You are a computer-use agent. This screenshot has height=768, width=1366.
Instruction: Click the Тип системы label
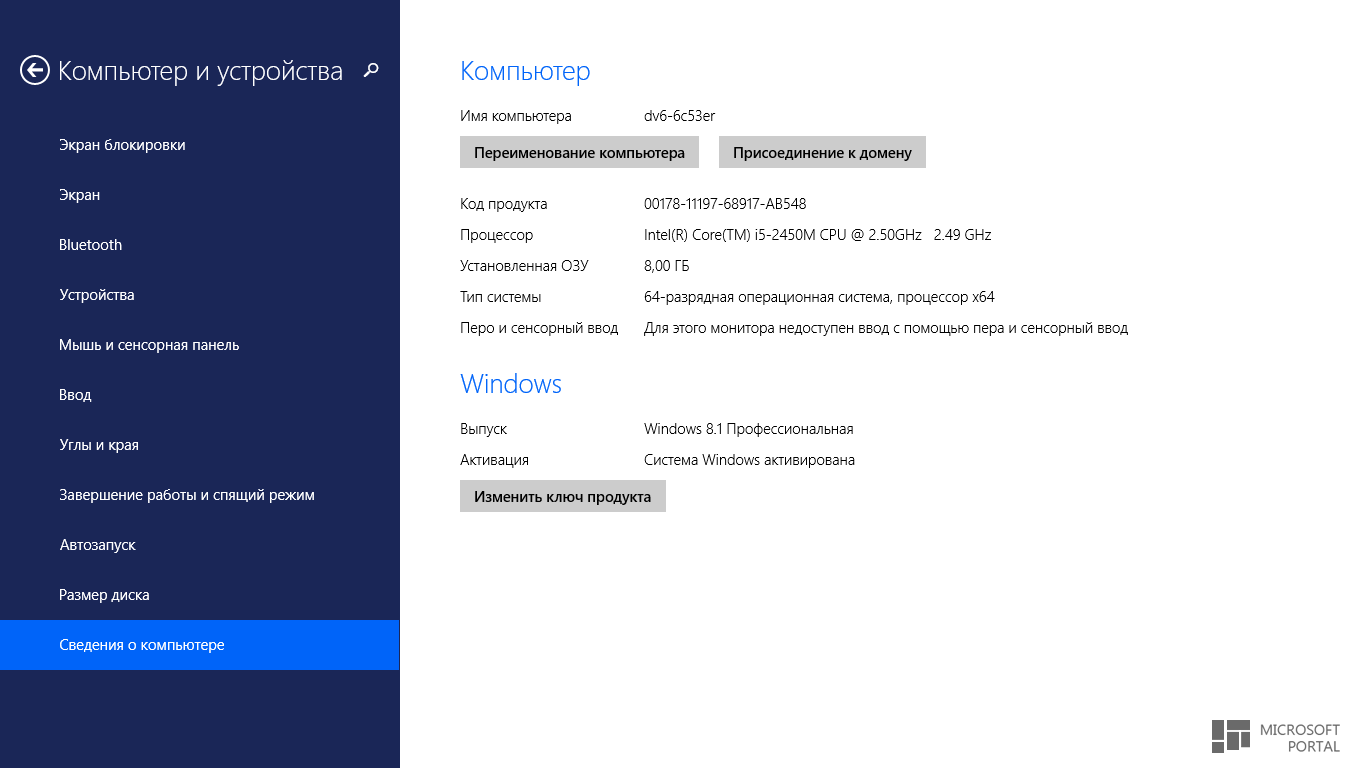(x=501, y=297)
